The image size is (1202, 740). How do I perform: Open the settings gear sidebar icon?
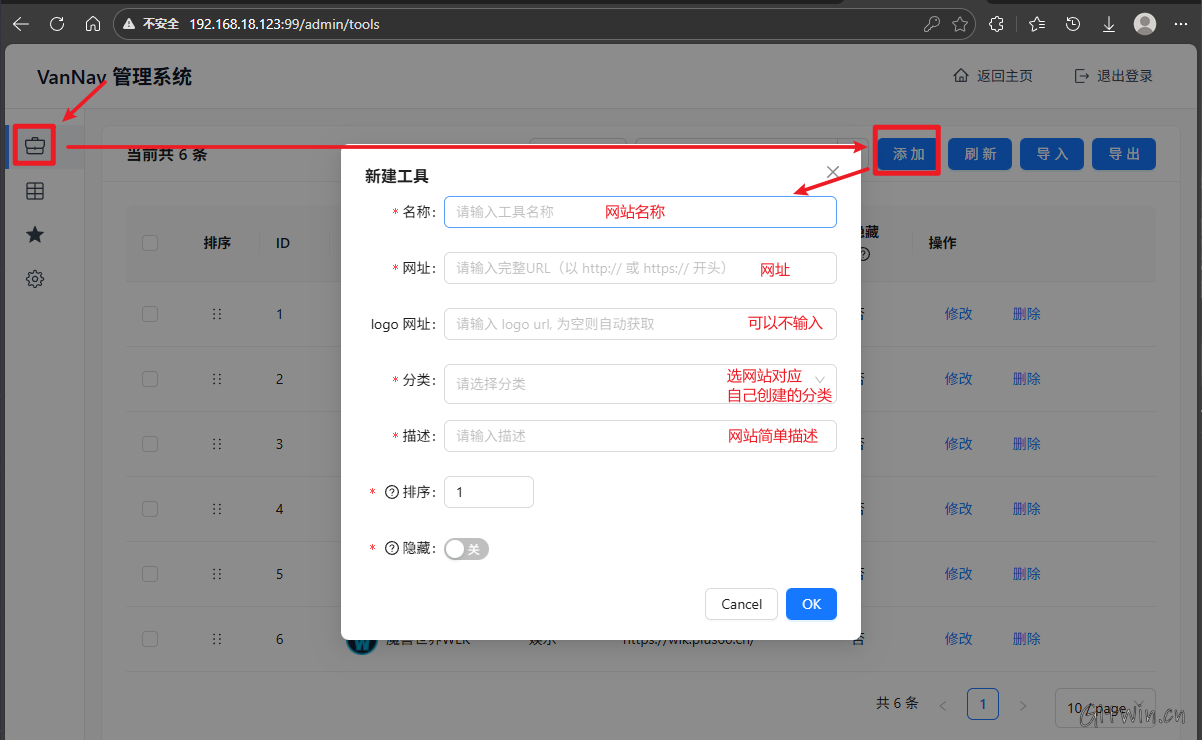[x=35, y=279]
